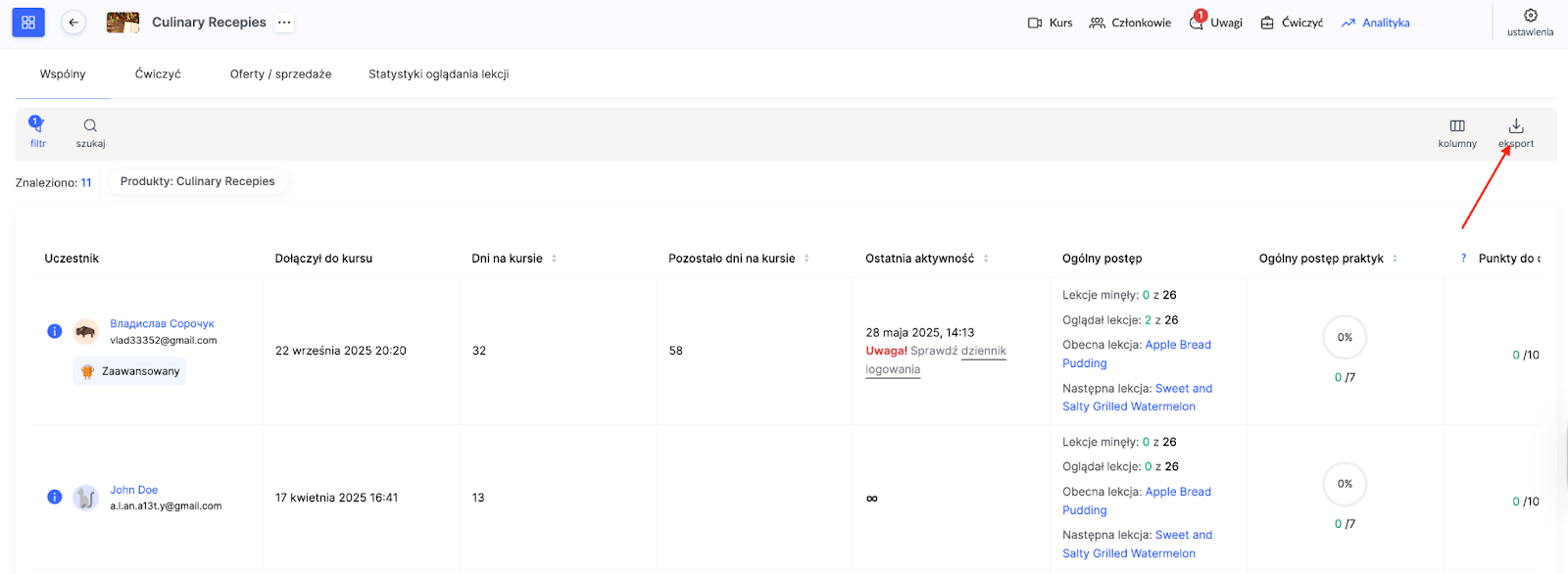
Task: Click the eksport download icon
Action: click(x=1515, y=126)
